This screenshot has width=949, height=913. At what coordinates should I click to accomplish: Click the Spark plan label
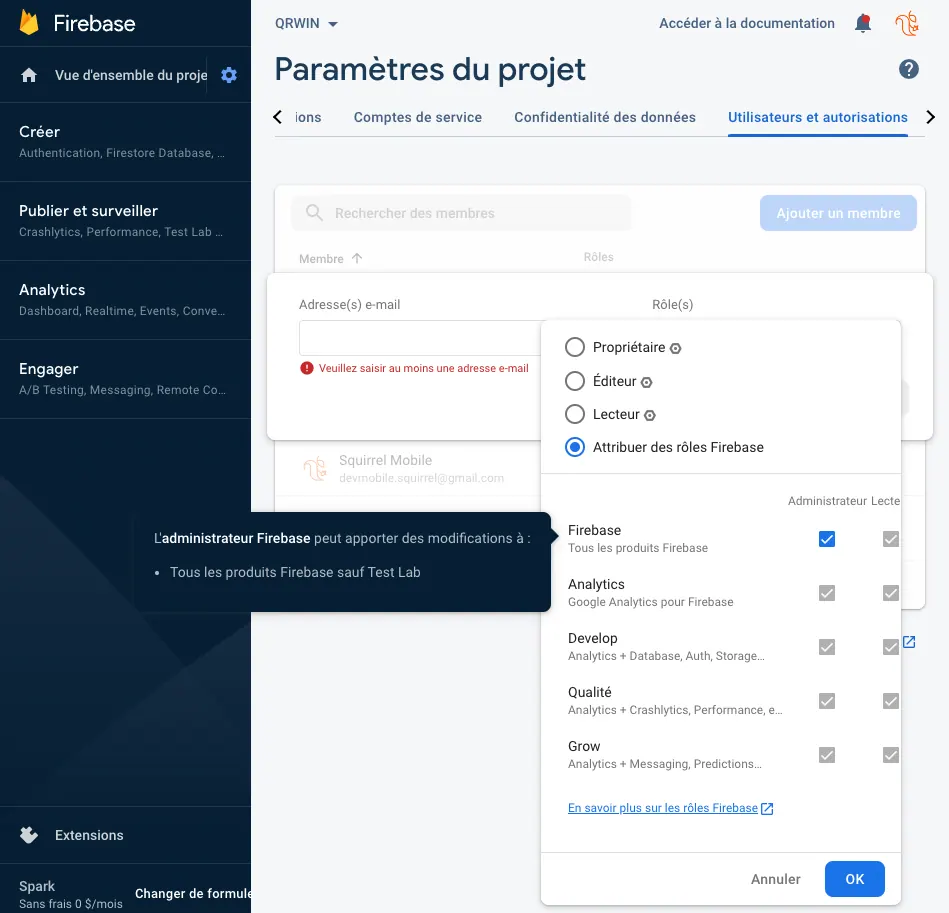pyautogui.click(x=37, y=886)
